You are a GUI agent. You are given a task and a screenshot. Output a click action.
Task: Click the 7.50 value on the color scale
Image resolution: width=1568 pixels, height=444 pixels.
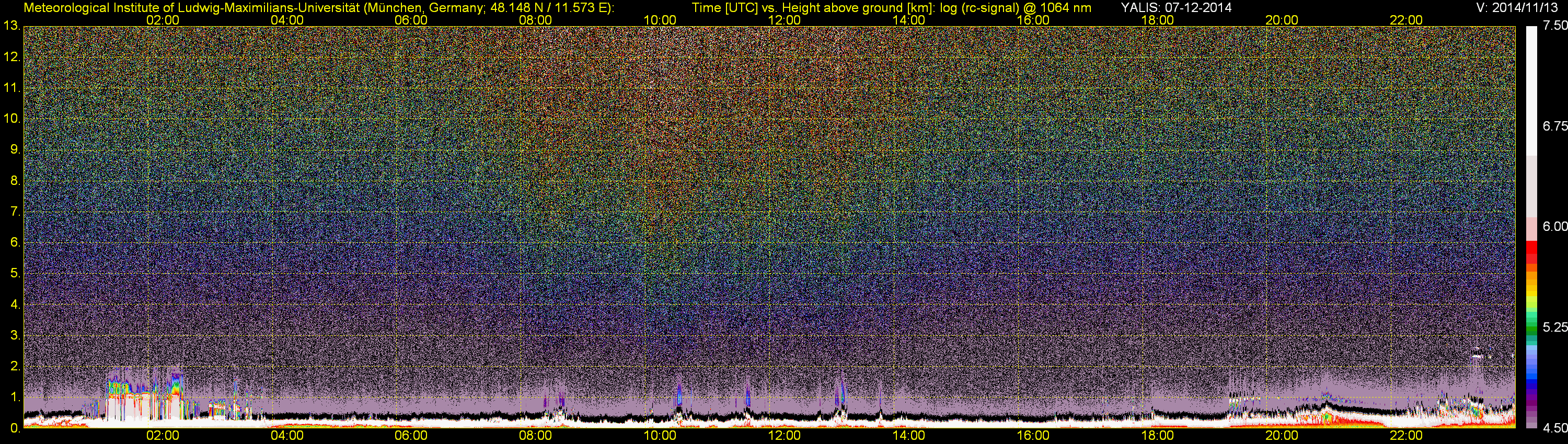[1554, 26]
